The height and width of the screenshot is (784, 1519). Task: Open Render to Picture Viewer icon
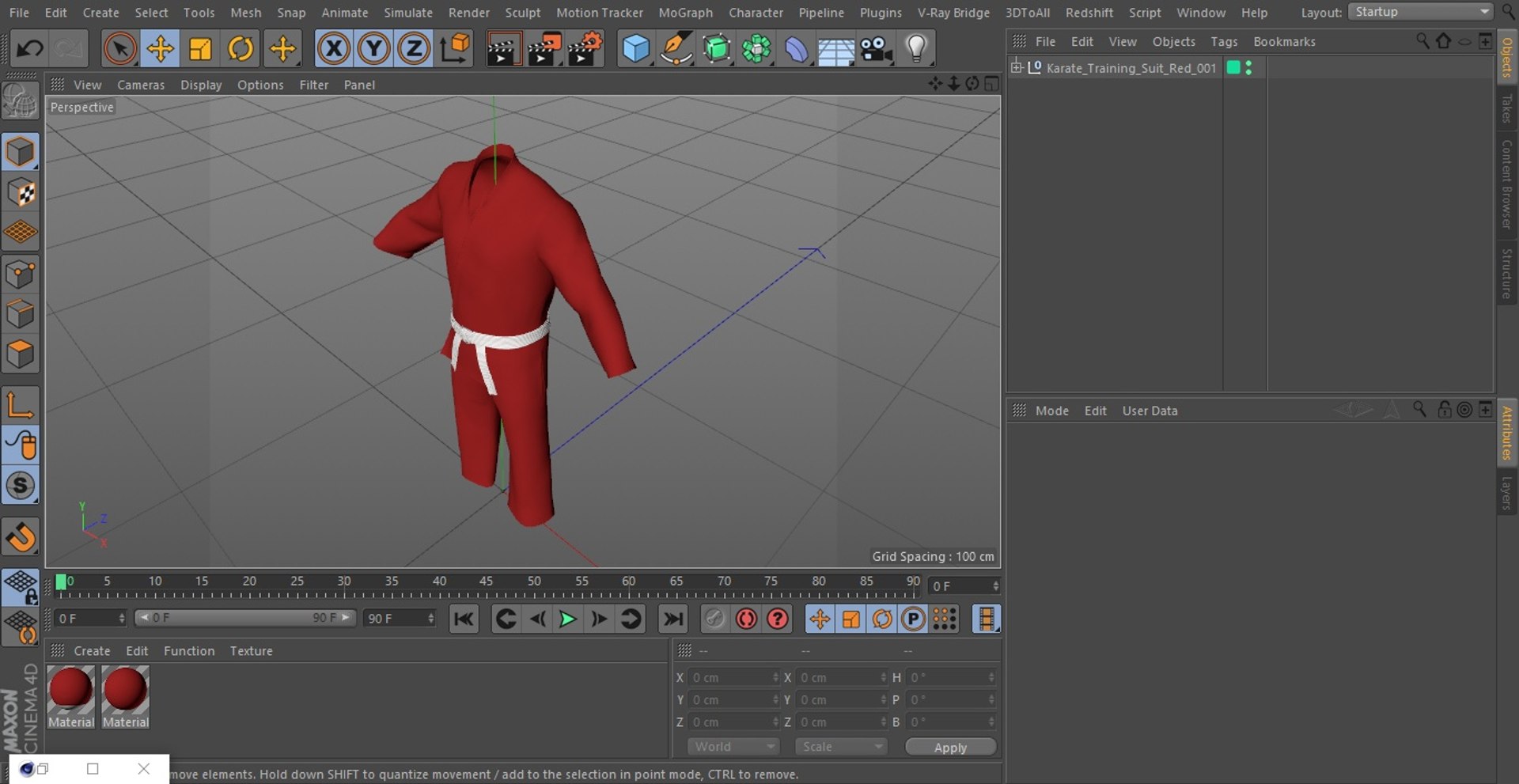[544, 49]
